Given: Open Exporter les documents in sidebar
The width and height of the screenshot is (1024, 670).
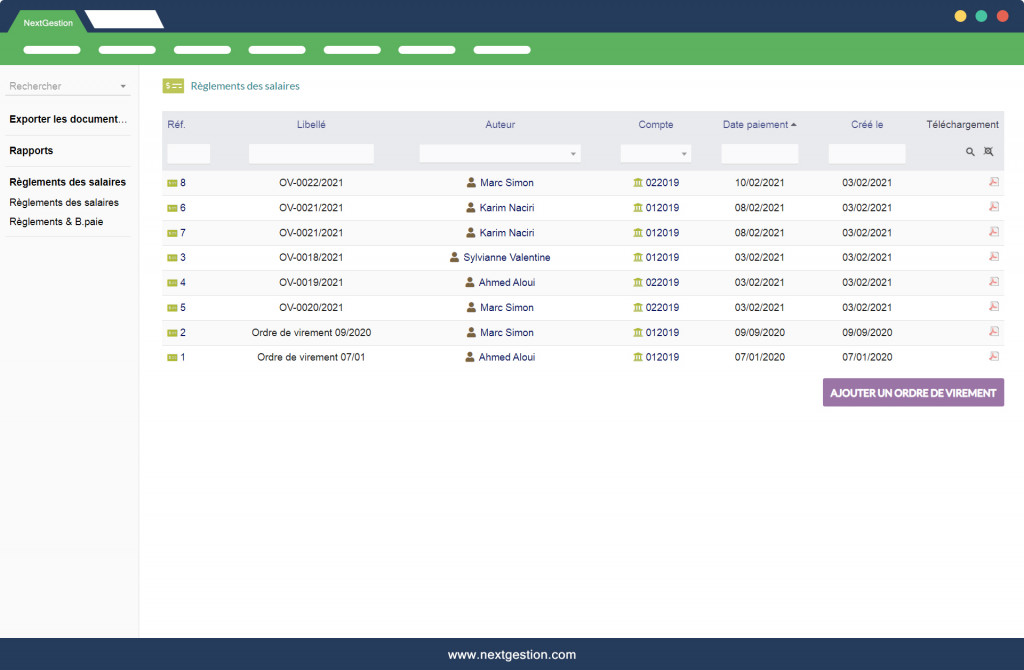Looking at the screenshot, I should [68, 119].
